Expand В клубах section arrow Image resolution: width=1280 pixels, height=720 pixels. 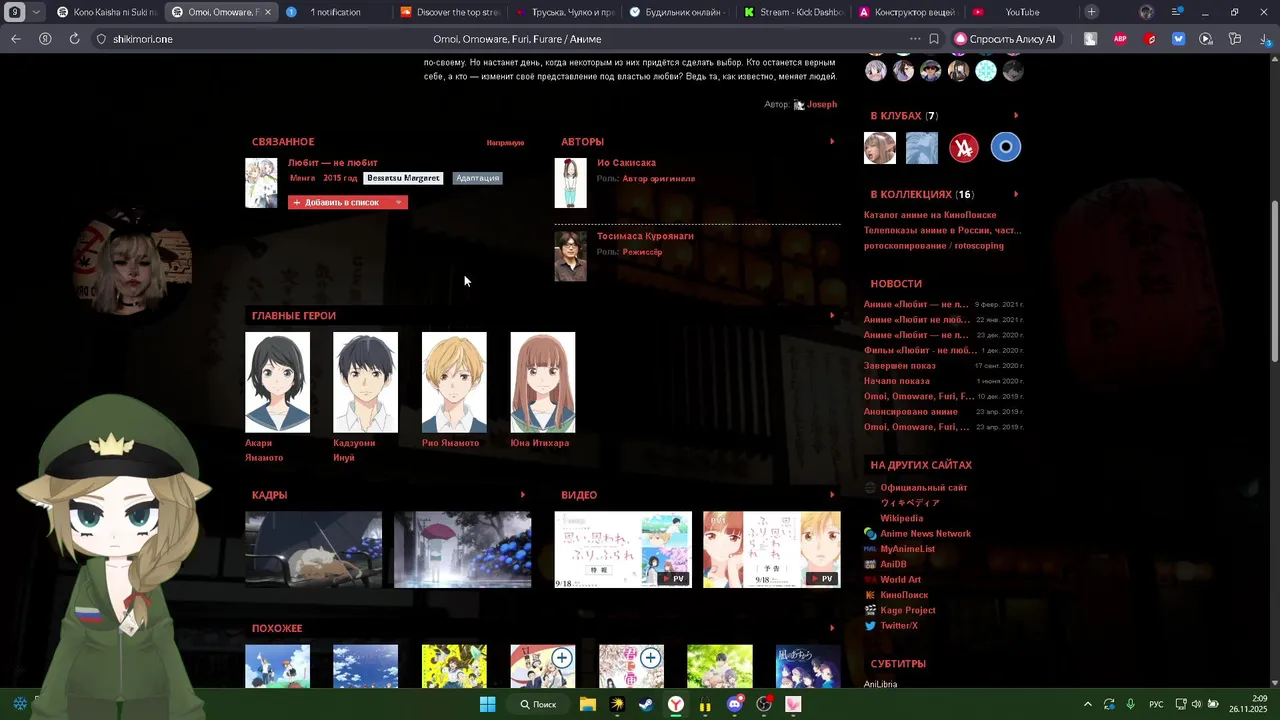point(1016,115)
